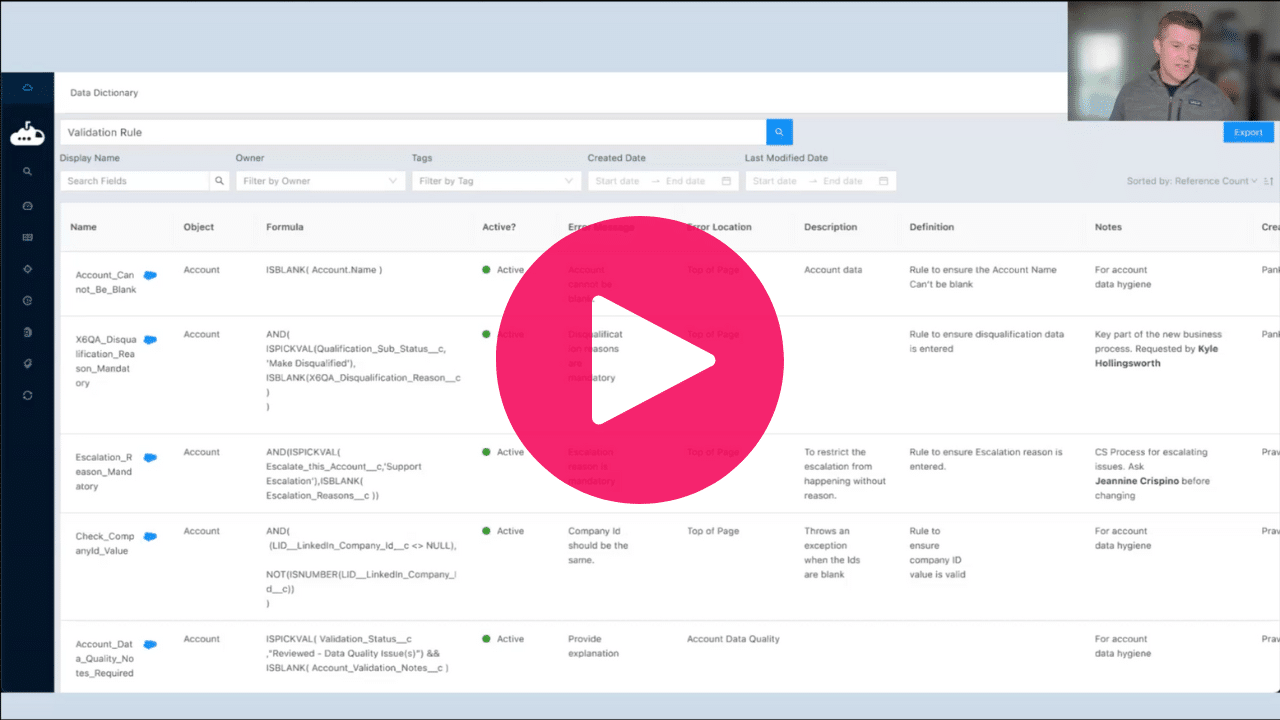Open the Check_CompanyId_Value rule name

106,544
